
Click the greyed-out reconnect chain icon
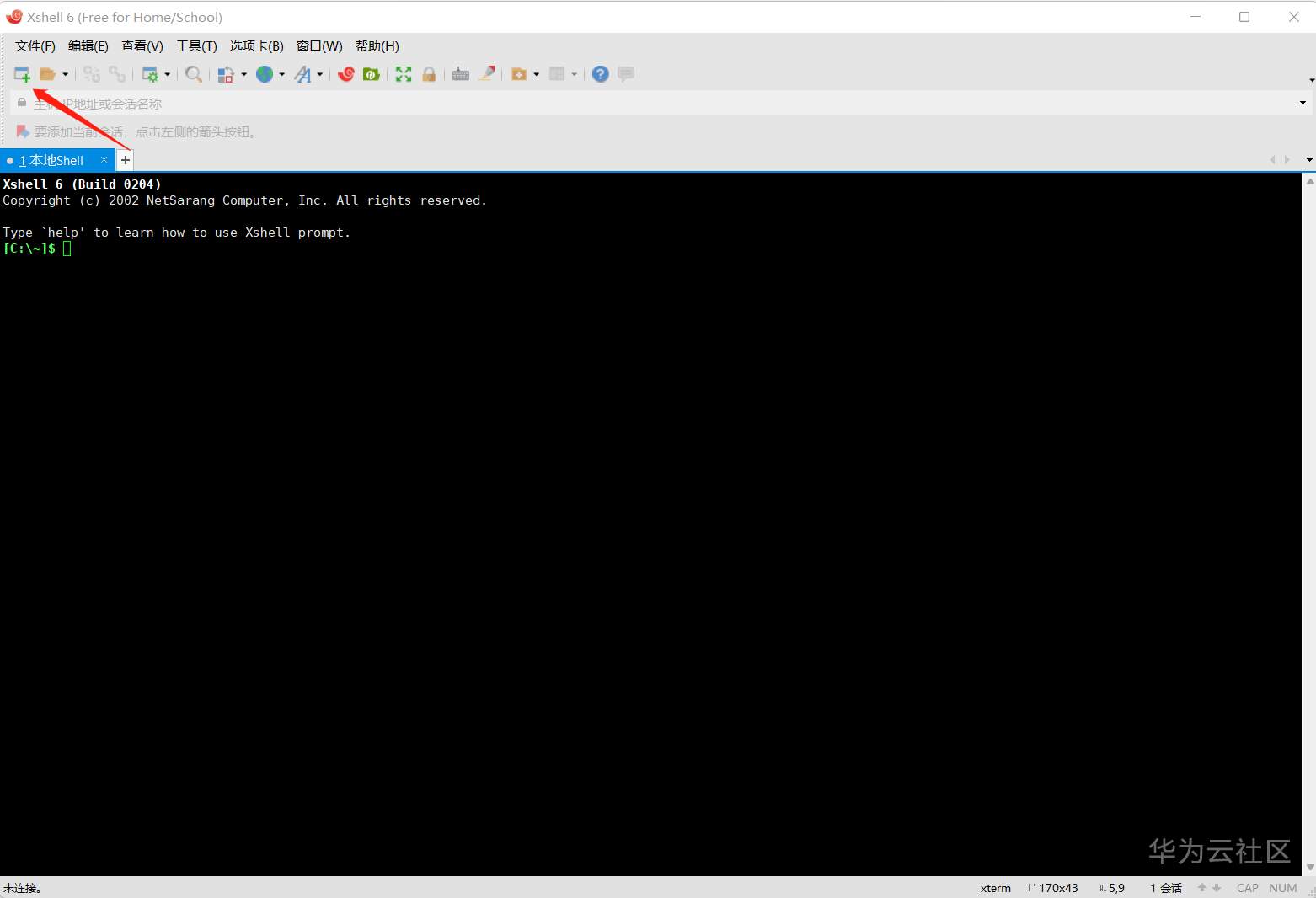point(92,74)
